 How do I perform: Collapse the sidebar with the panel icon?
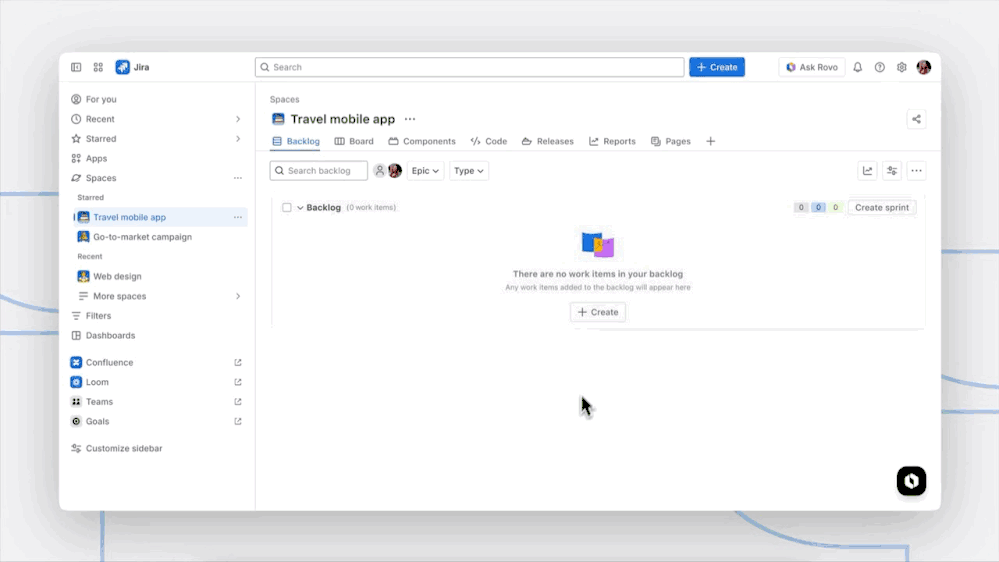click(76, 67)
